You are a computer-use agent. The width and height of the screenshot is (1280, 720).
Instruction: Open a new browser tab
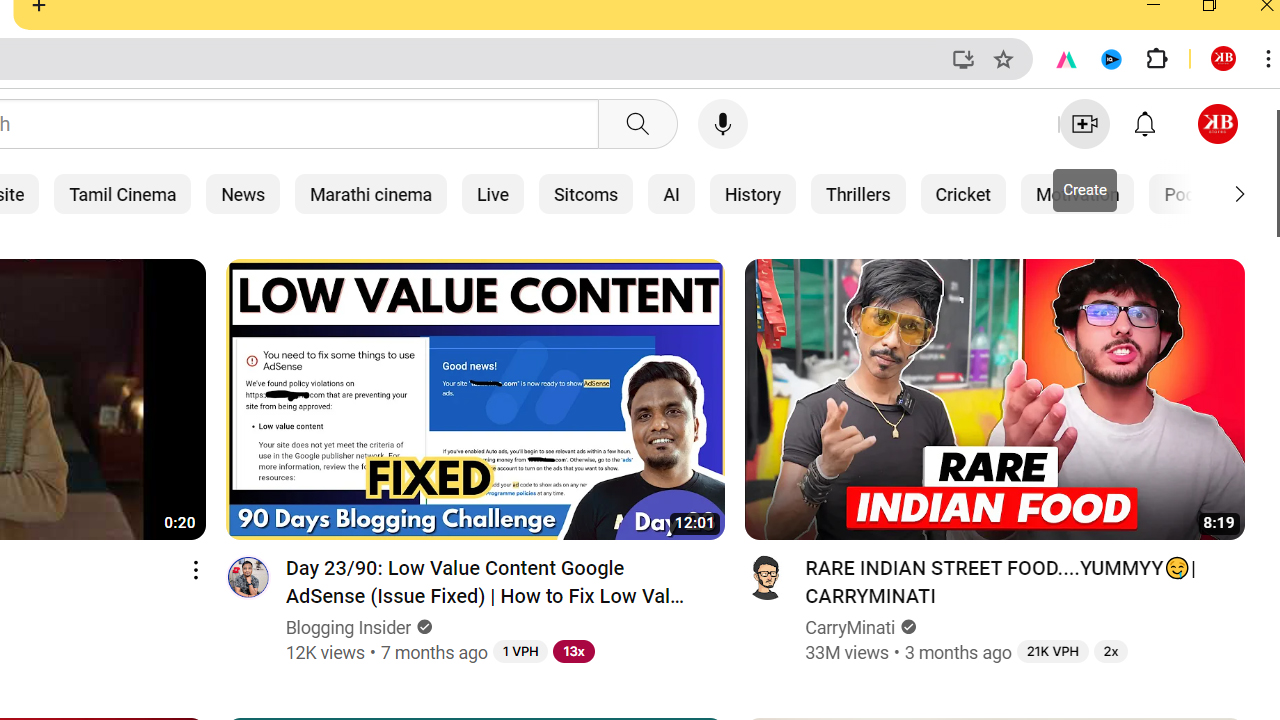tap(39, 7)
